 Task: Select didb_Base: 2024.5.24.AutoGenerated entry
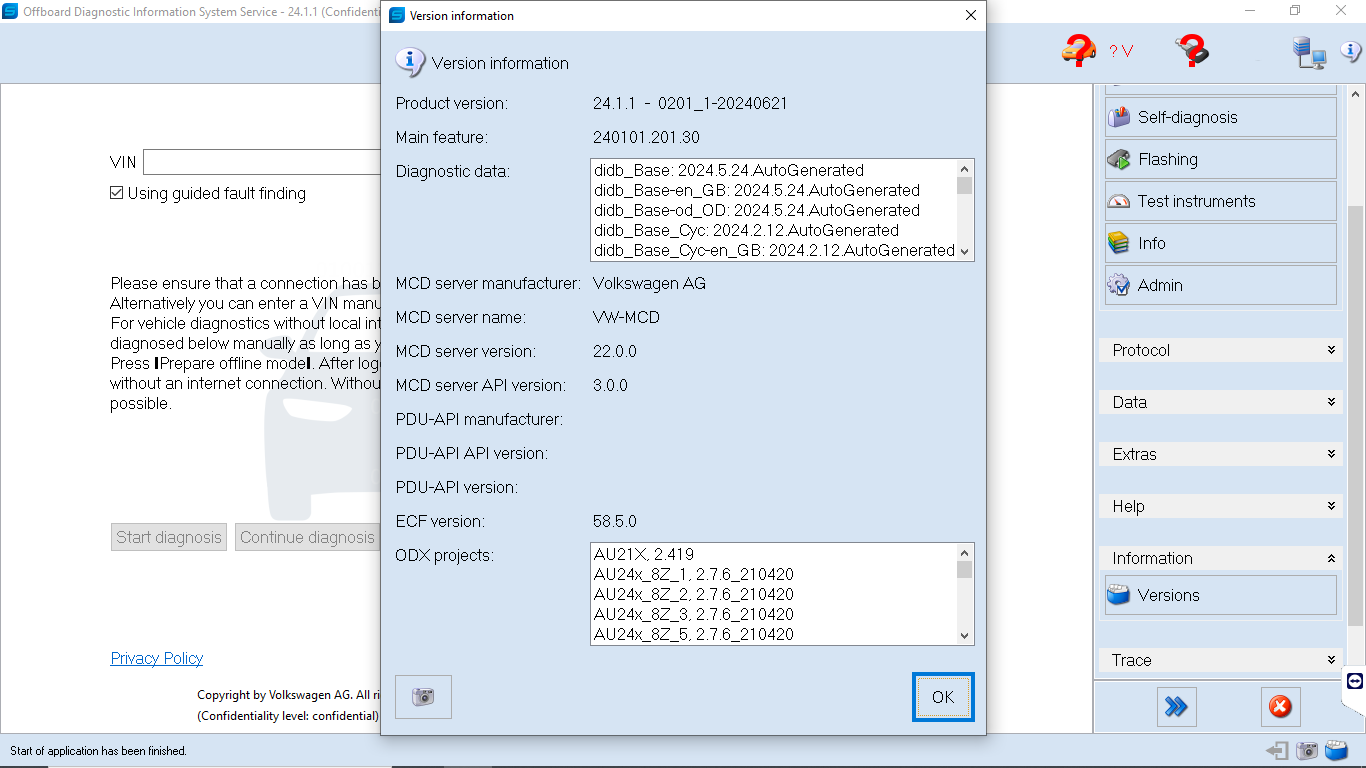pyautogui.click(x=729, y=170)
